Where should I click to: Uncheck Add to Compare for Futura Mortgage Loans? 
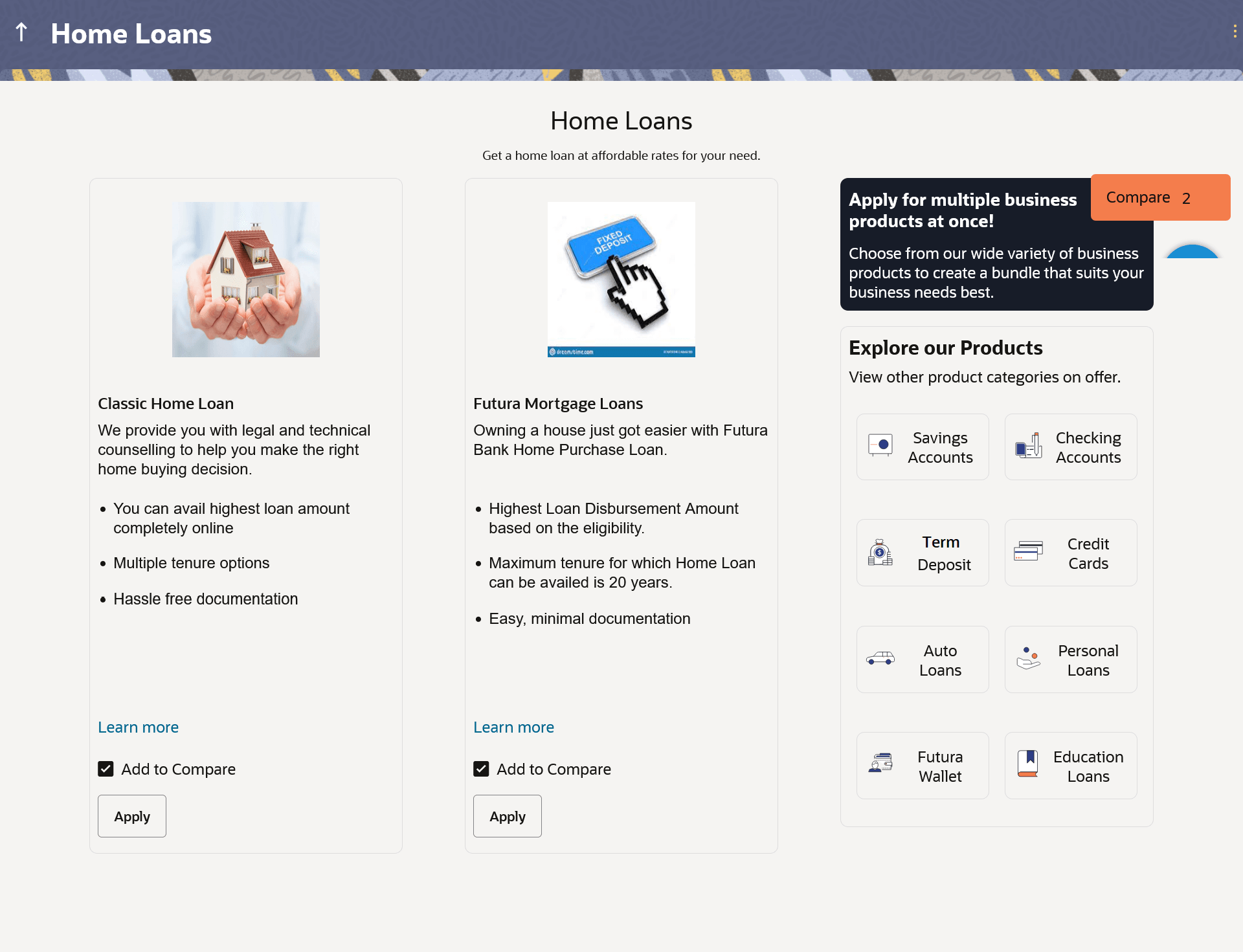(481, 769)
